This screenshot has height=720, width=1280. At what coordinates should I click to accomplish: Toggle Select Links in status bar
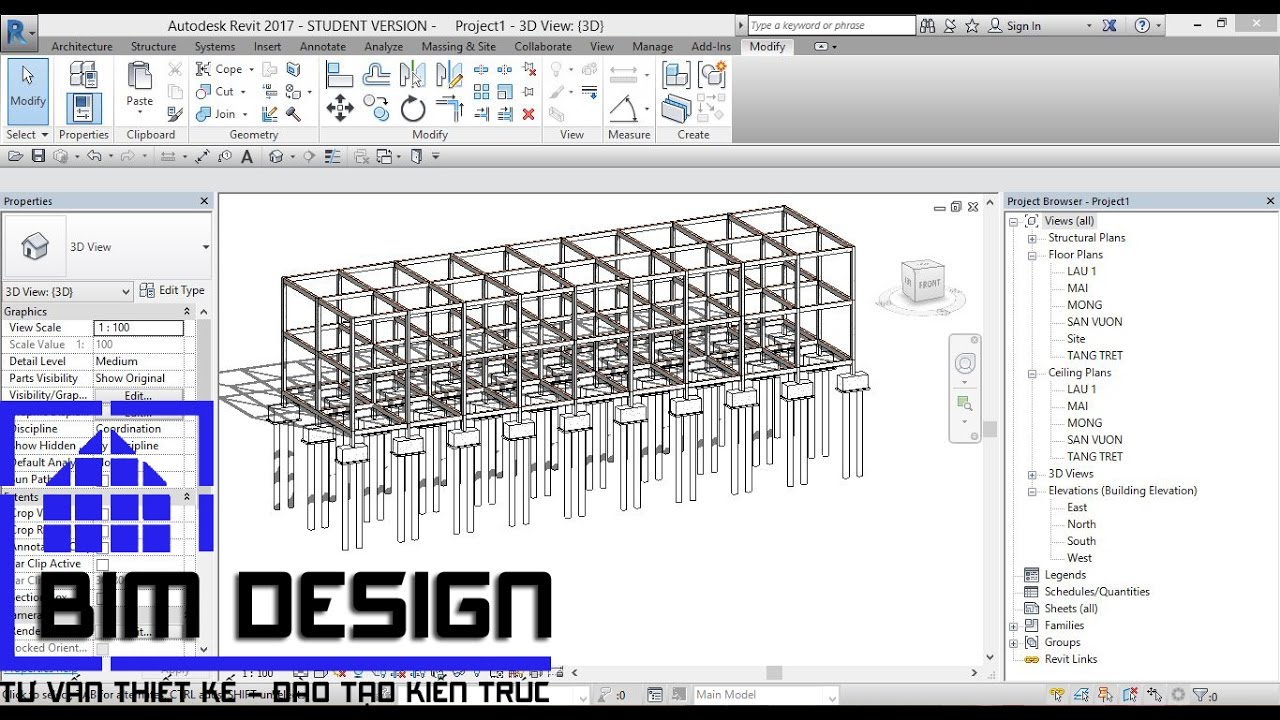(1057, 695)
